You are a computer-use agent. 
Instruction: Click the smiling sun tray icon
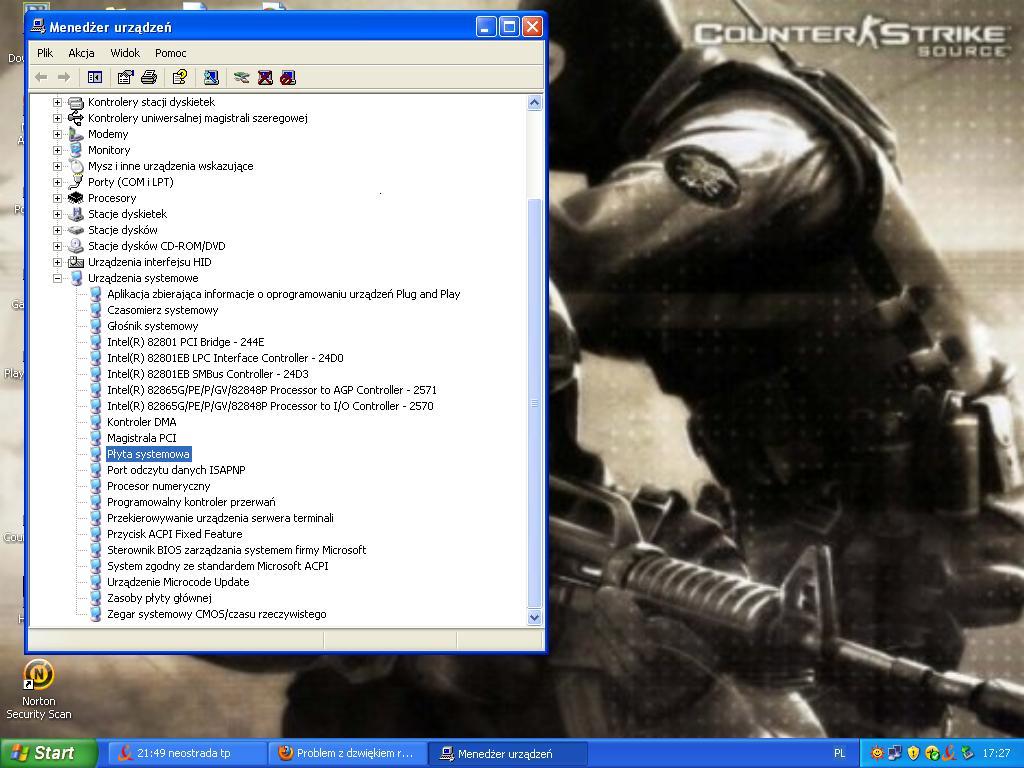876,753
